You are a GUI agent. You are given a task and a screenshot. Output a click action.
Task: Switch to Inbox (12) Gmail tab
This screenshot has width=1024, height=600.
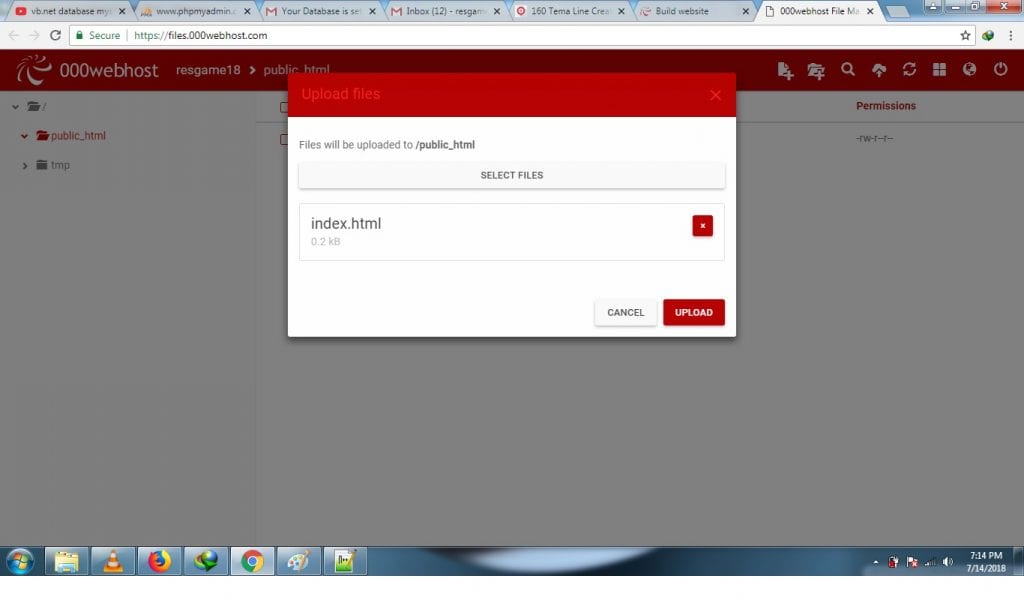point(446,11)
